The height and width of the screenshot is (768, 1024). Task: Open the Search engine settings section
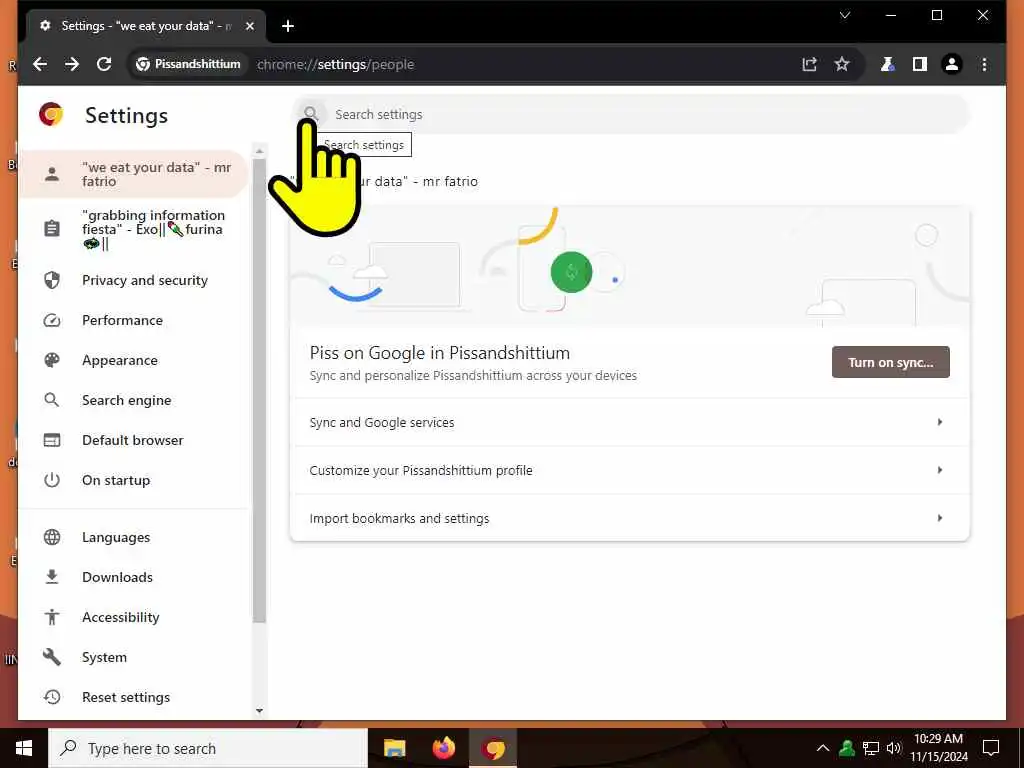(134, 400)
